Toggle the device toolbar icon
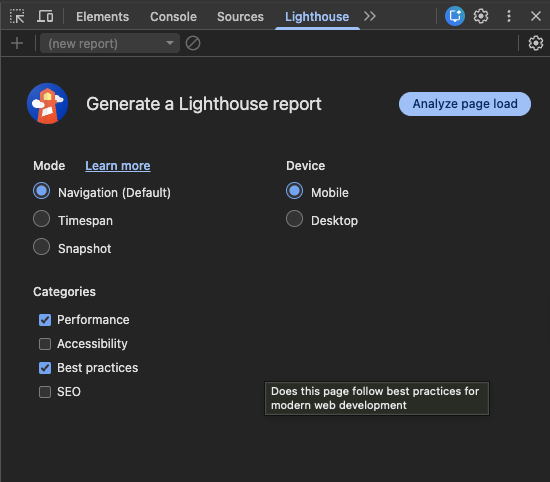 (x=45, y=16)
